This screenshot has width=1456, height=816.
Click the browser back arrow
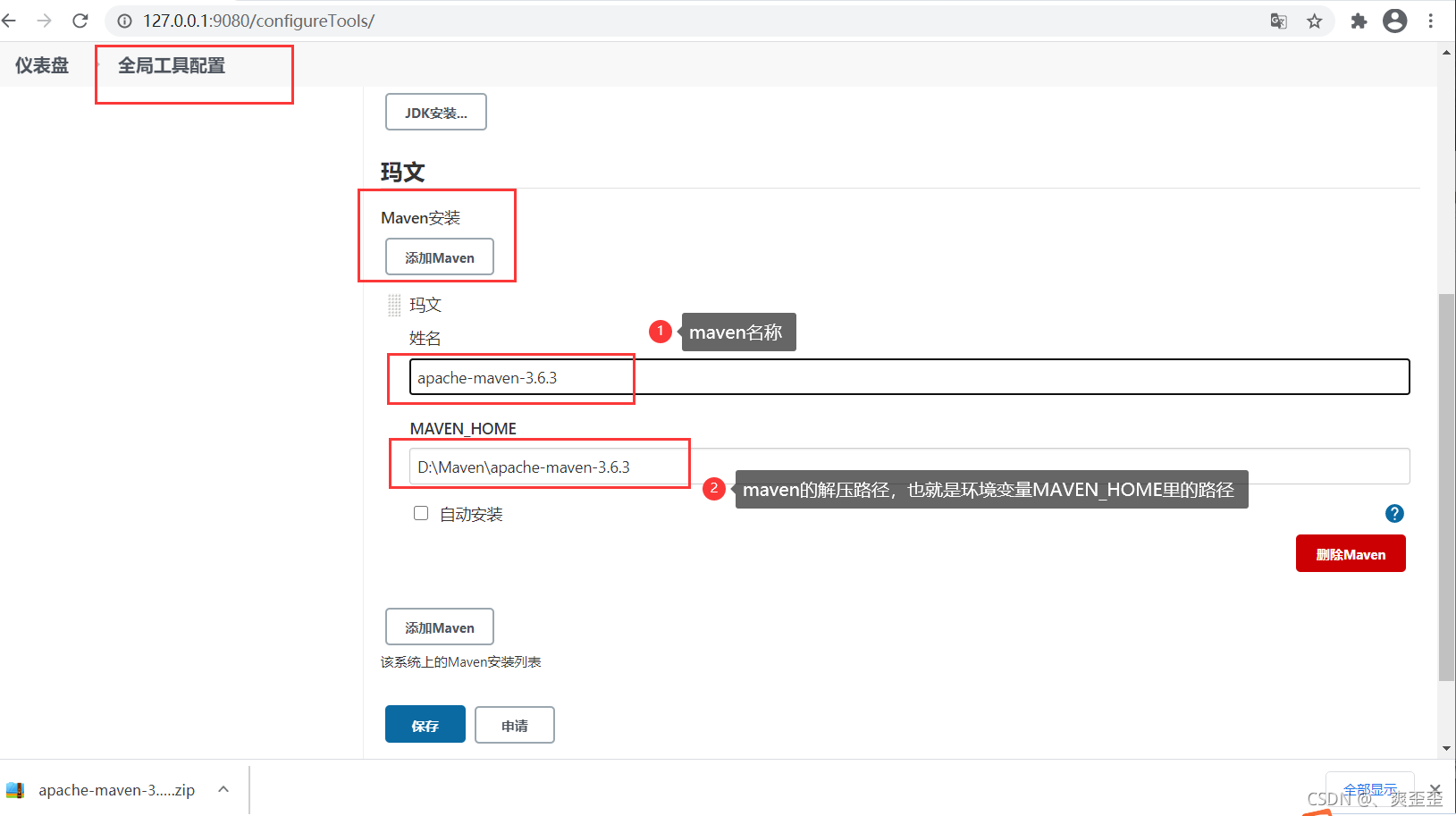pos(10,21)
